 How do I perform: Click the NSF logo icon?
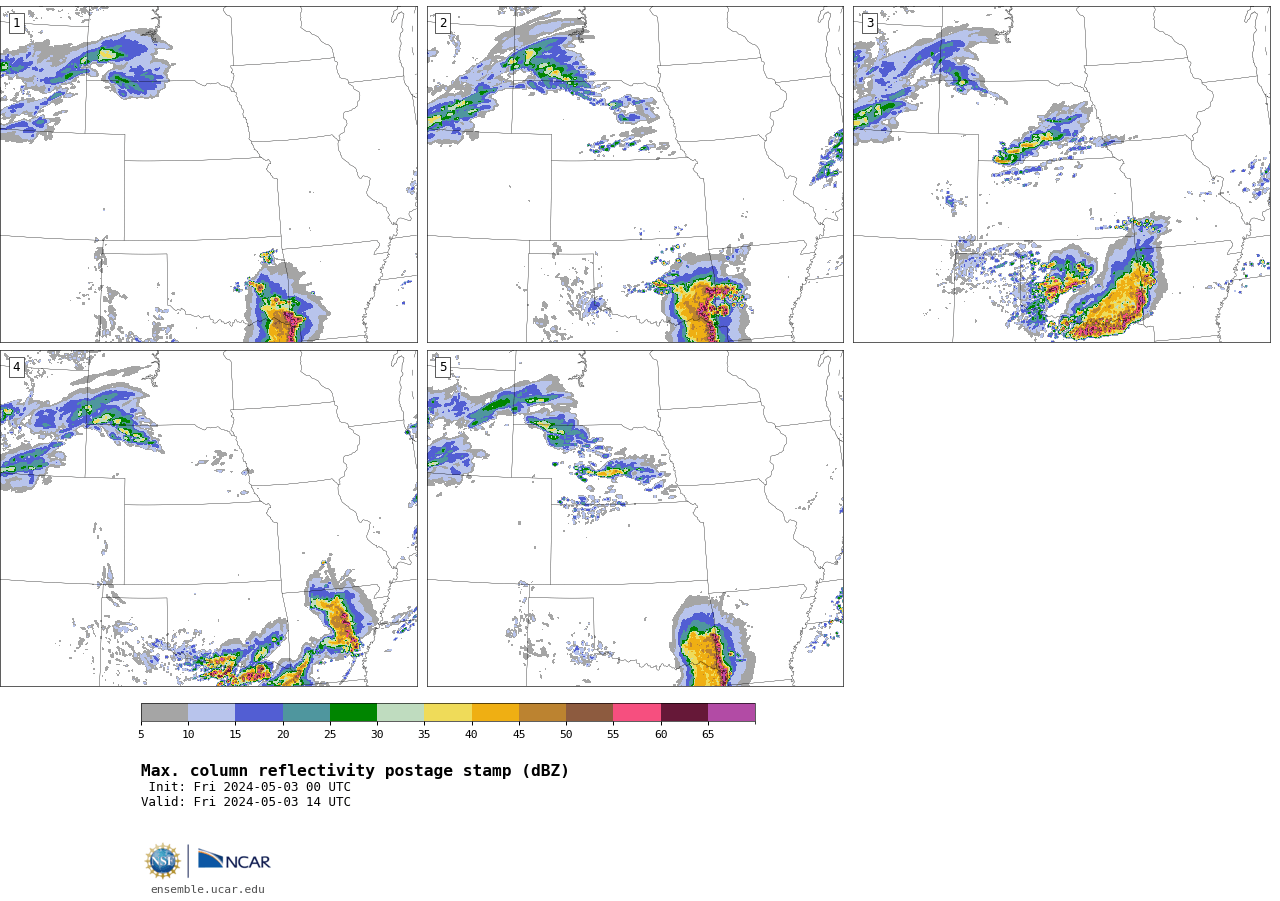(x=163, y=861)
